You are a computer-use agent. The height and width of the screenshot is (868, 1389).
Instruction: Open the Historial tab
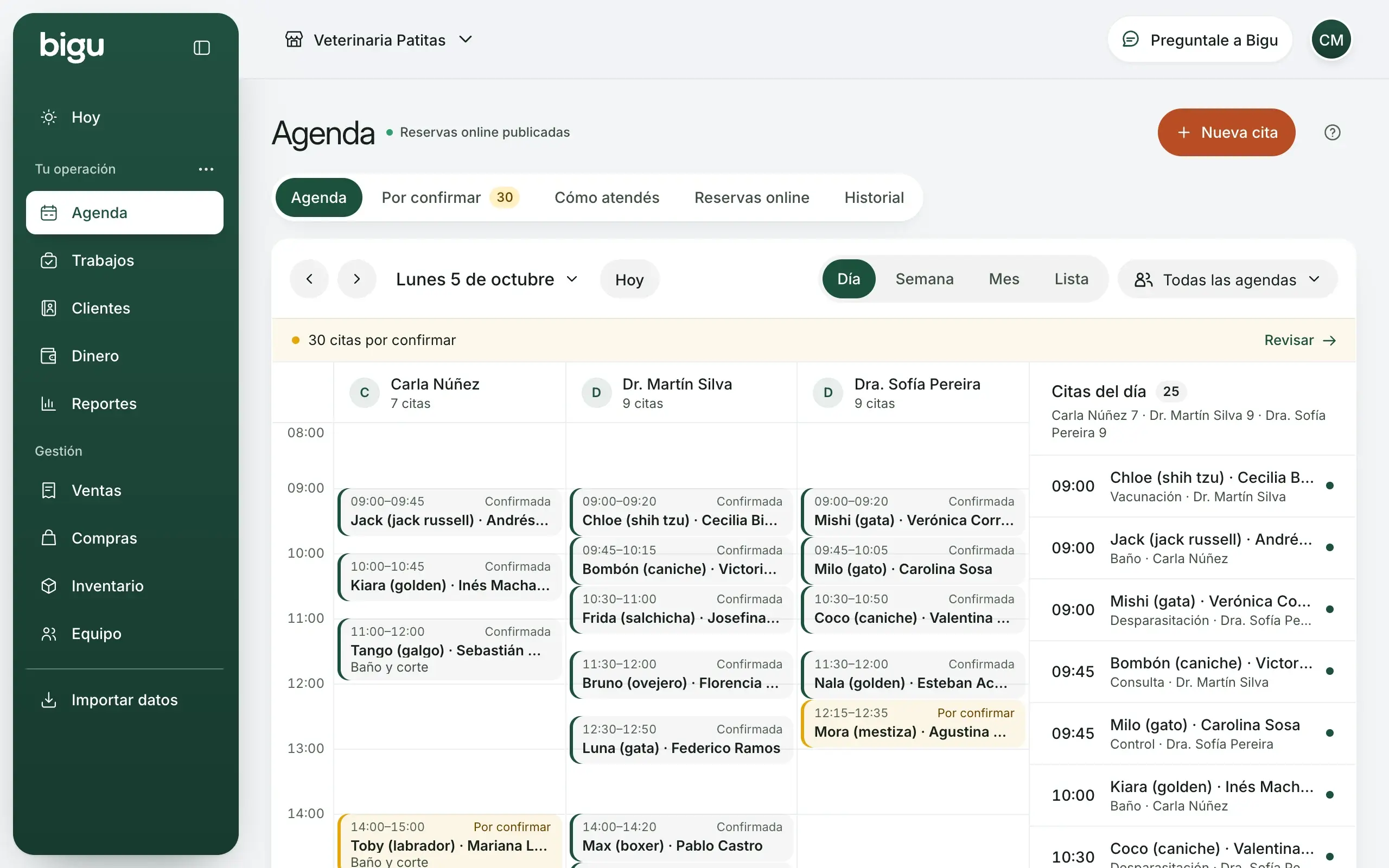[x=874, y=197]
